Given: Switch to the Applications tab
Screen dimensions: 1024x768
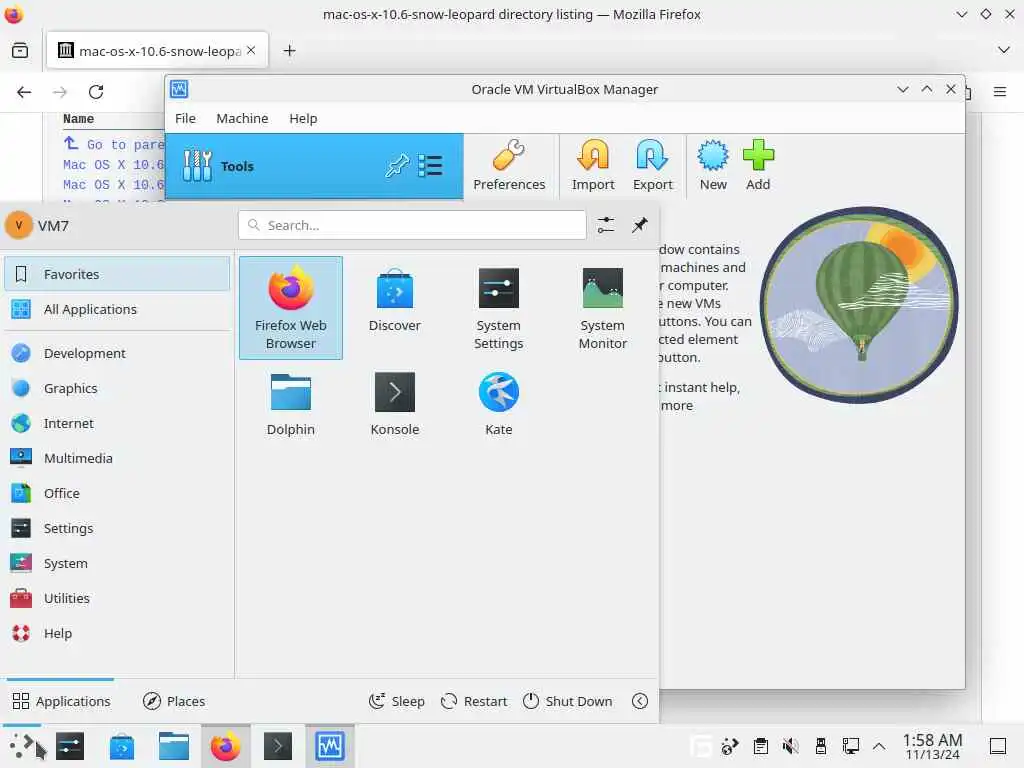Looking at the screenshot, I should click(x=61, y=701).
